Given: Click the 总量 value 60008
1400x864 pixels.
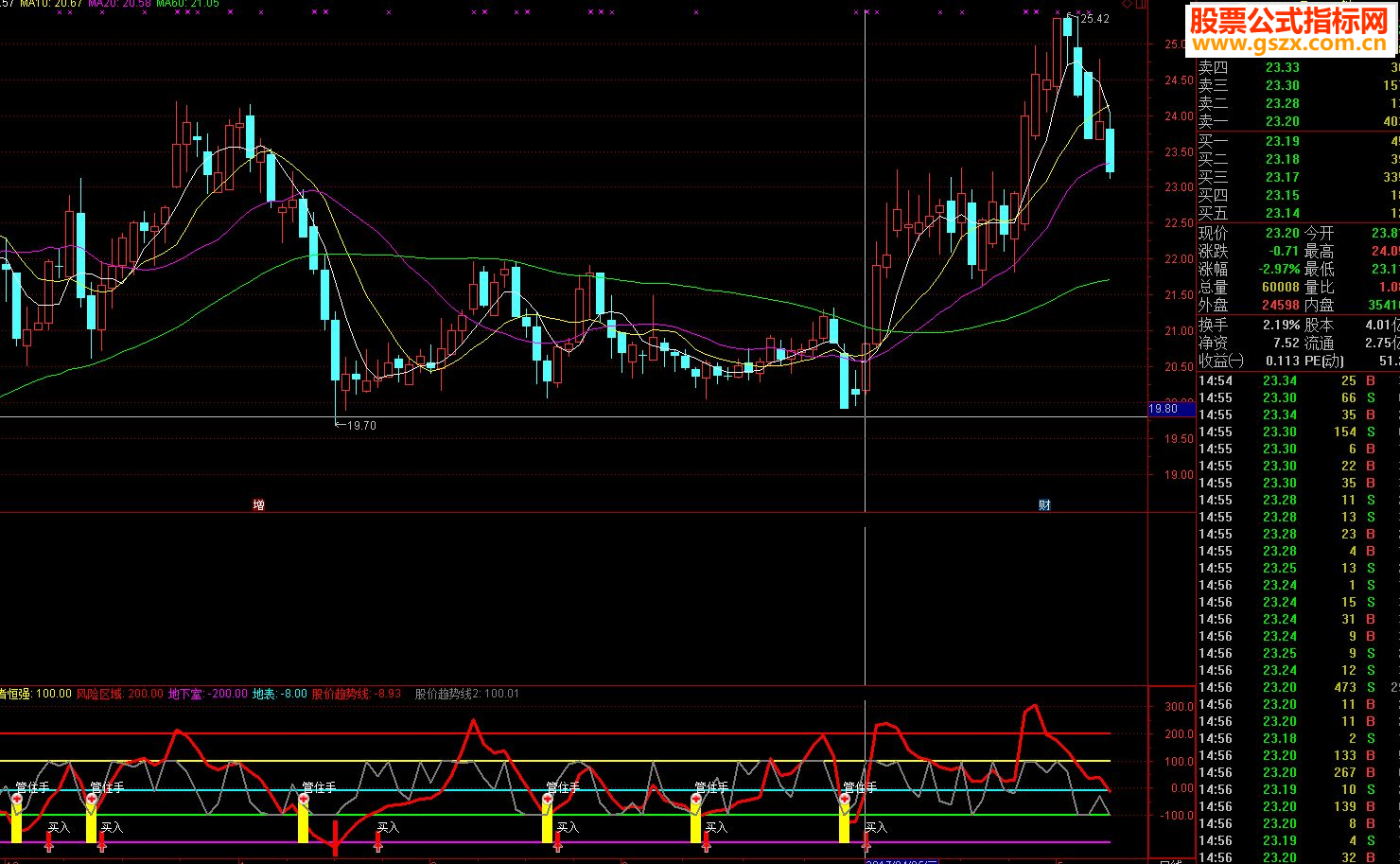Looking at the screenshot, I should point(1280,287).
